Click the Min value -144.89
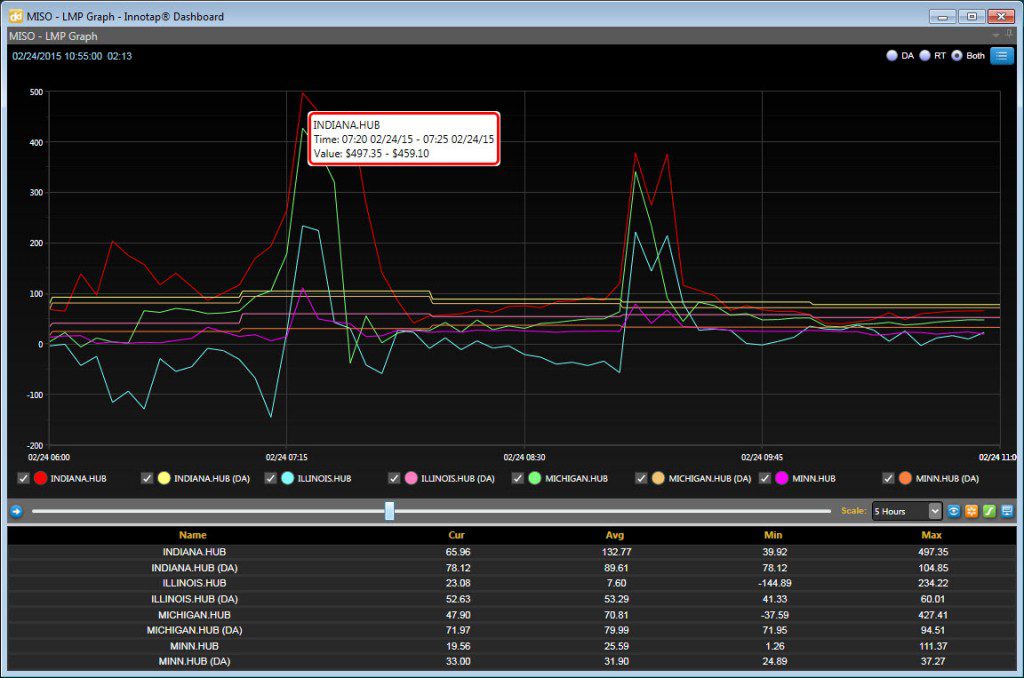1024x678 pixels. (775, 583)
